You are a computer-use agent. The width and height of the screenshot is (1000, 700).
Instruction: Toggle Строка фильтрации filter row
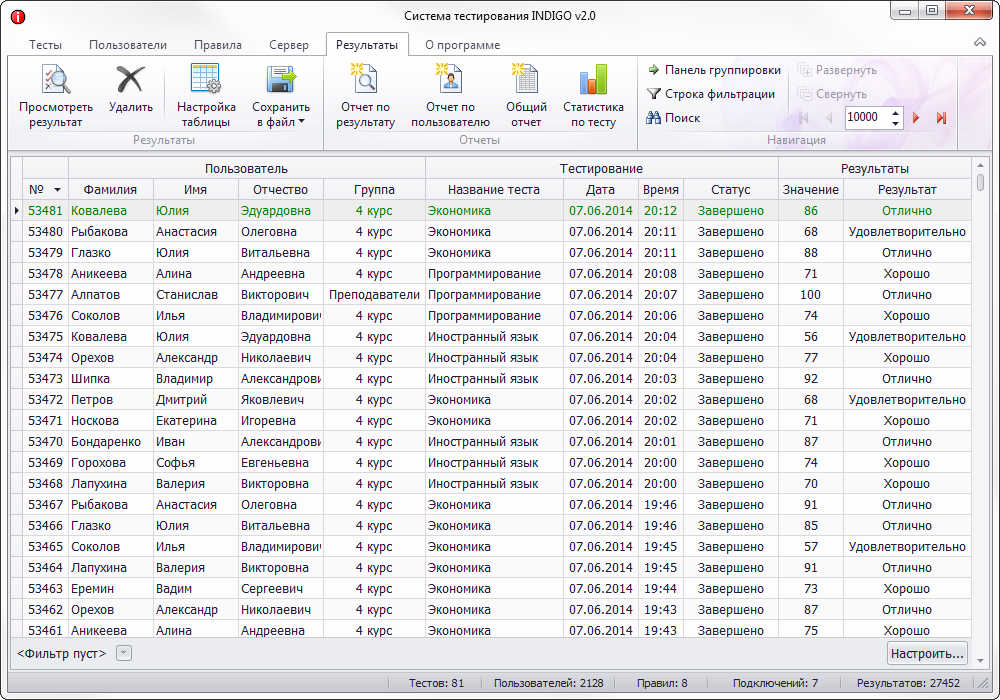(x=711, y=94)
